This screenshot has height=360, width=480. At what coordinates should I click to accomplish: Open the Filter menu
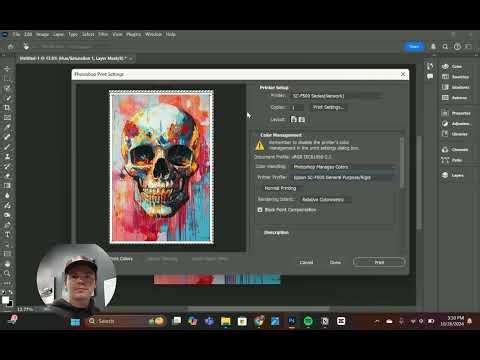click(x=103, y=34)
